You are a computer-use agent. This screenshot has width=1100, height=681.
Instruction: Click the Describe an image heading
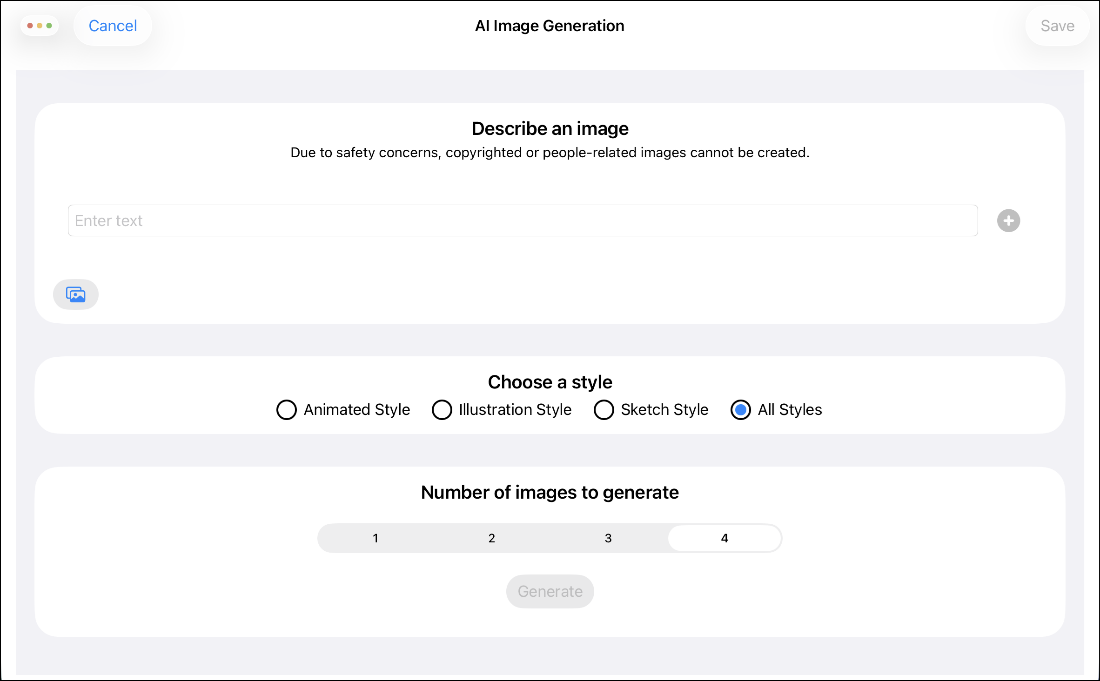pyautogui.click(x=550, y=129)
